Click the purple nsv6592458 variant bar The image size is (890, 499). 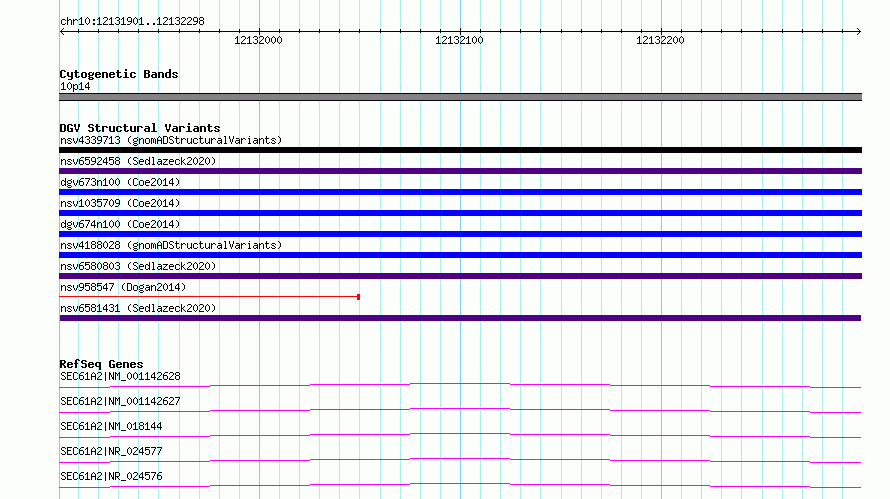pyautogui.click(x=460, y=171)
